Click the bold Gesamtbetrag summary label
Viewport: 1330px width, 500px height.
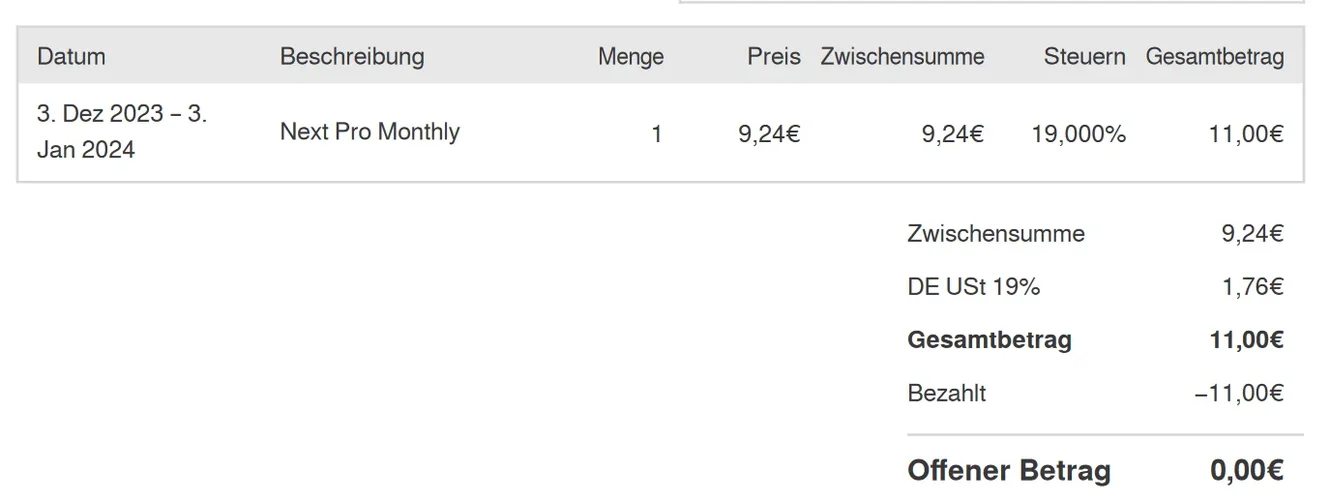[x=989, y=340]
